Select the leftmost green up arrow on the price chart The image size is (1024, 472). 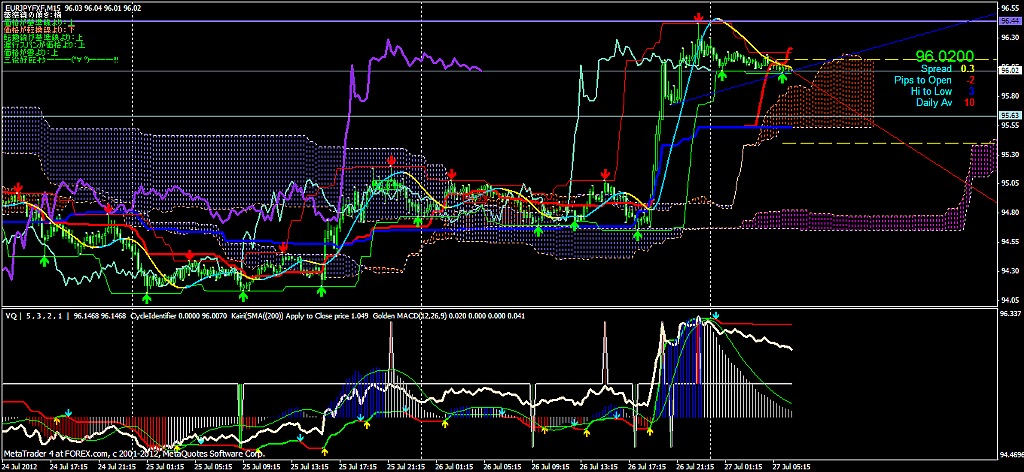point(44,259)
